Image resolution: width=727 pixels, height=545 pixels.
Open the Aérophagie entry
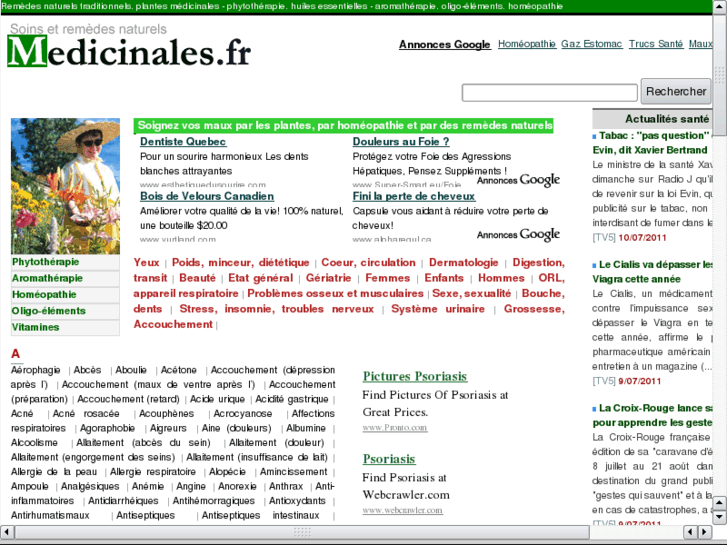[36, 370]
